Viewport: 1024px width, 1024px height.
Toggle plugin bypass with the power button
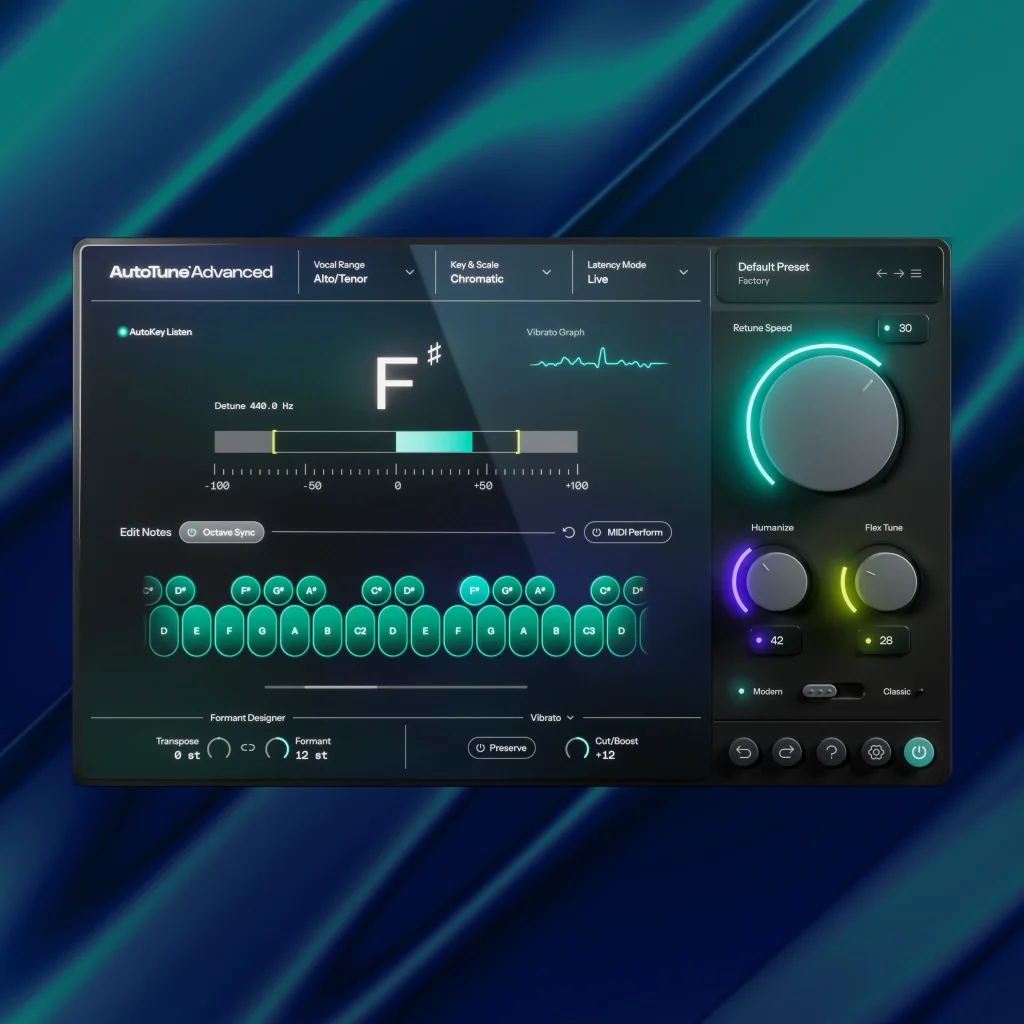point(919,752)
